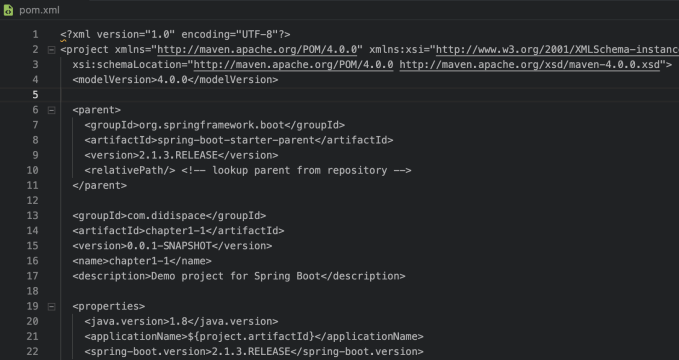679x360 pixels.
Task: Click line number 22 in gutter
Action: click(x=32, y=352)
